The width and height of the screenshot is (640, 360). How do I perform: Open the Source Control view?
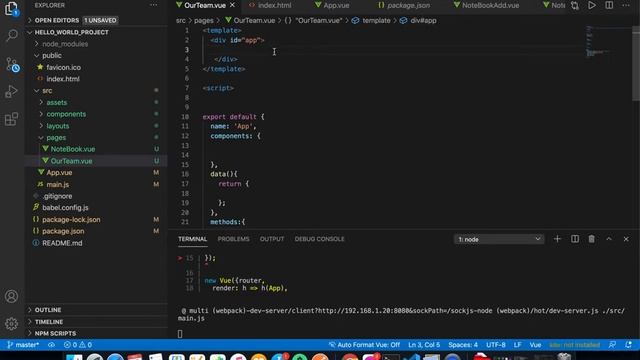pos(12,64)
